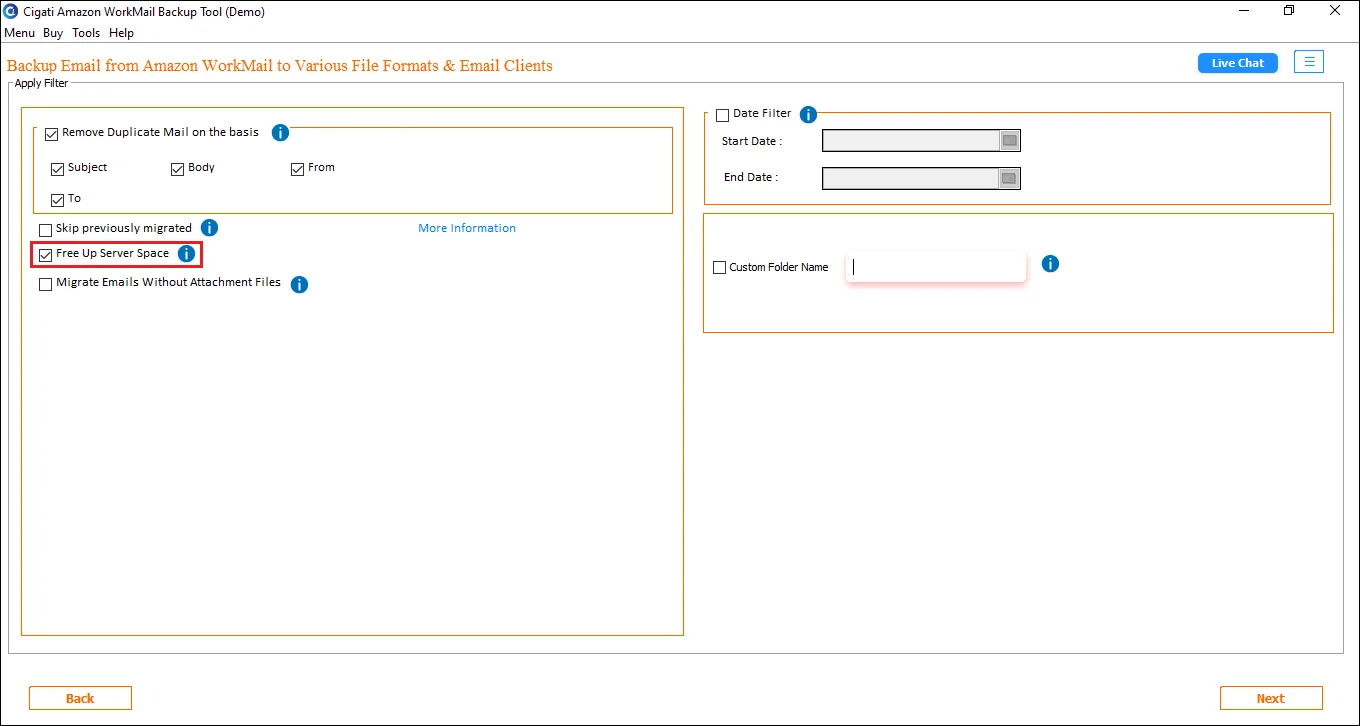1360x726 pixels.
Task: Open Start Date calendar picker
Action: click(1009, 141)
